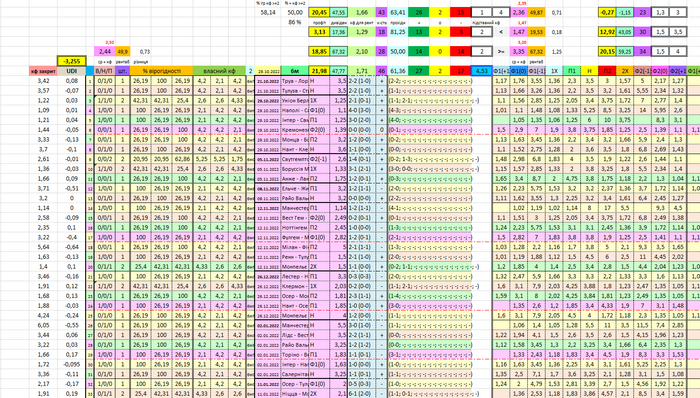Select the '6-1 (2-0)' score cell

[x=361, y=394]
